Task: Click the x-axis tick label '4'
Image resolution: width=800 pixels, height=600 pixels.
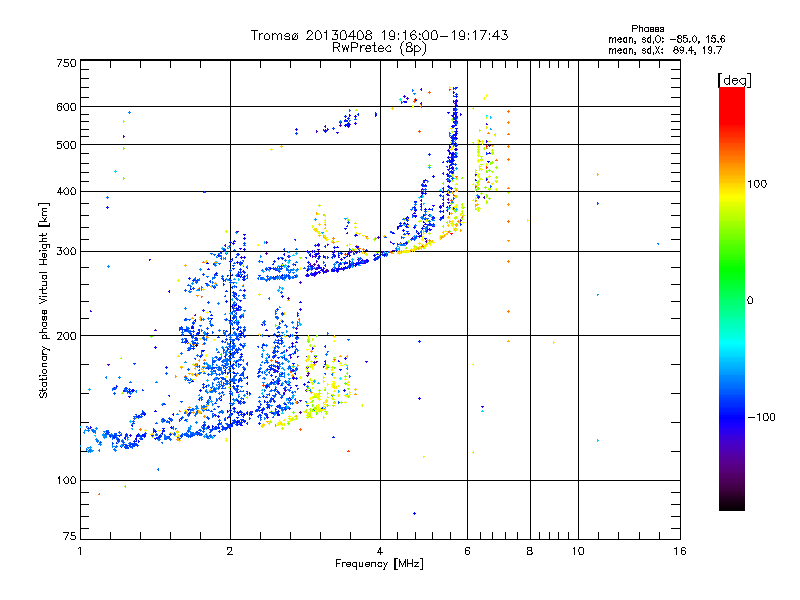Action: (x=380, y=551)
